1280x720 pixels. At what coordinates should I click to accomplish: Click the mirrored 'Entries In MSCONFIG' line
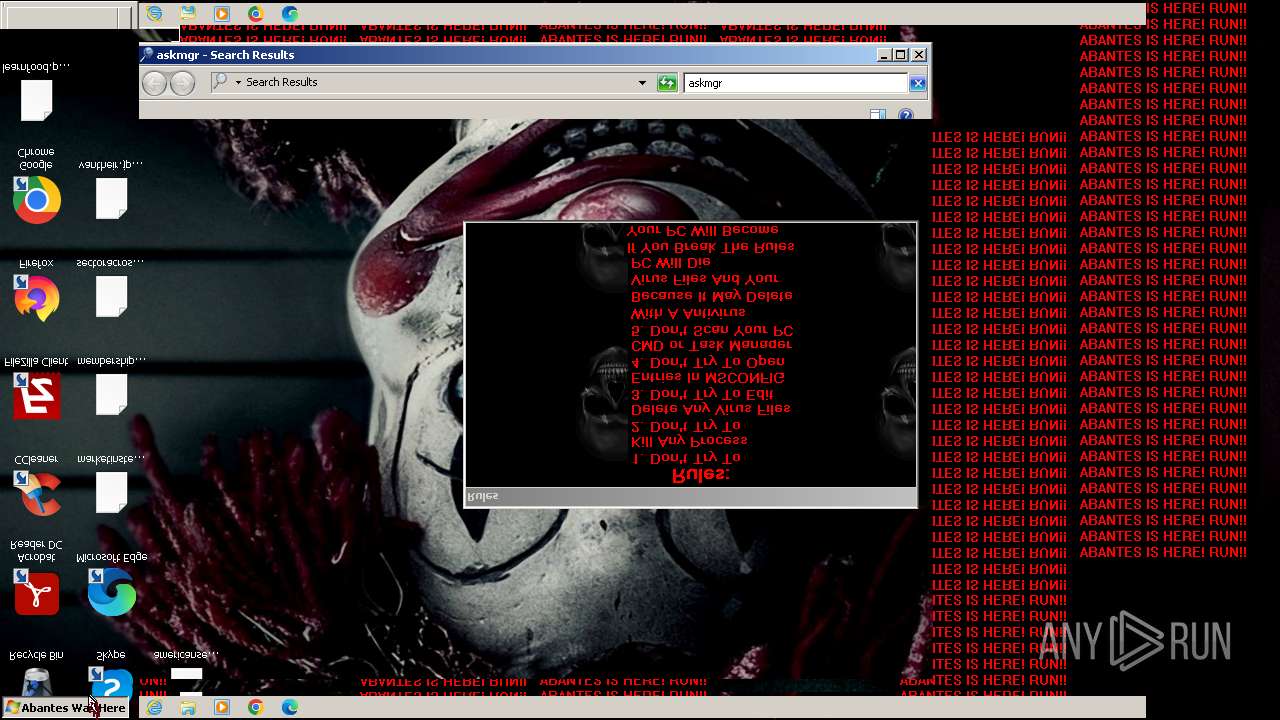(708, 378)
